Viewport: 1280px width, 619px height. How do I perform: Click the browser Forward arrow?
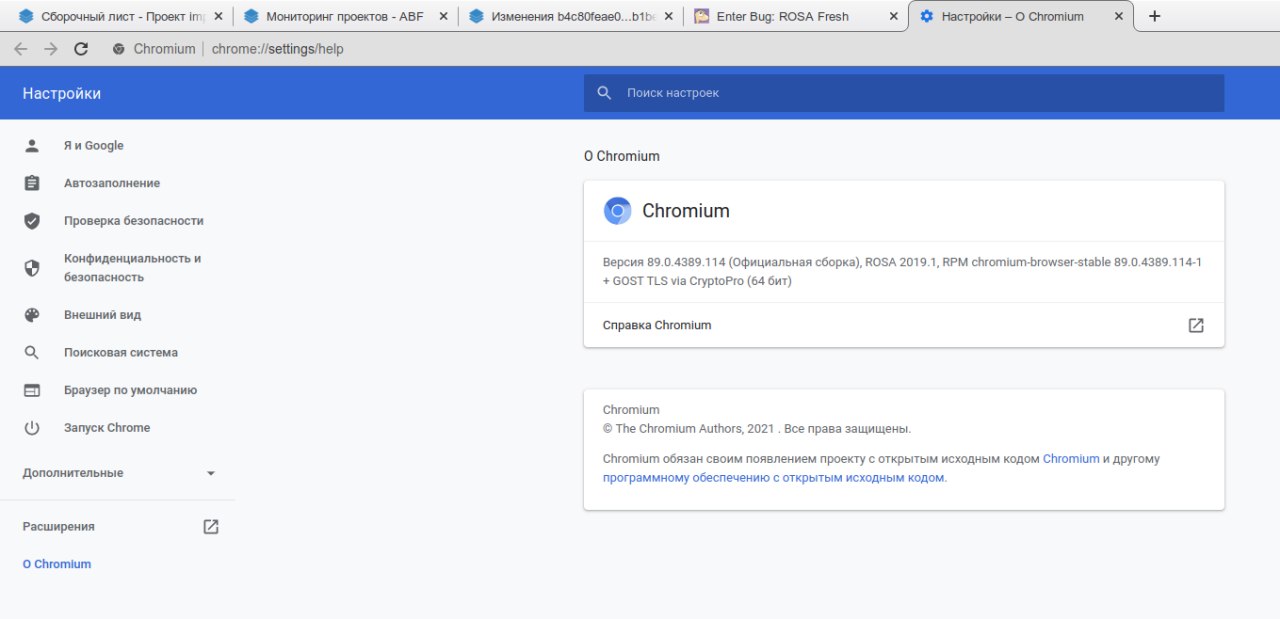[51, 49]
